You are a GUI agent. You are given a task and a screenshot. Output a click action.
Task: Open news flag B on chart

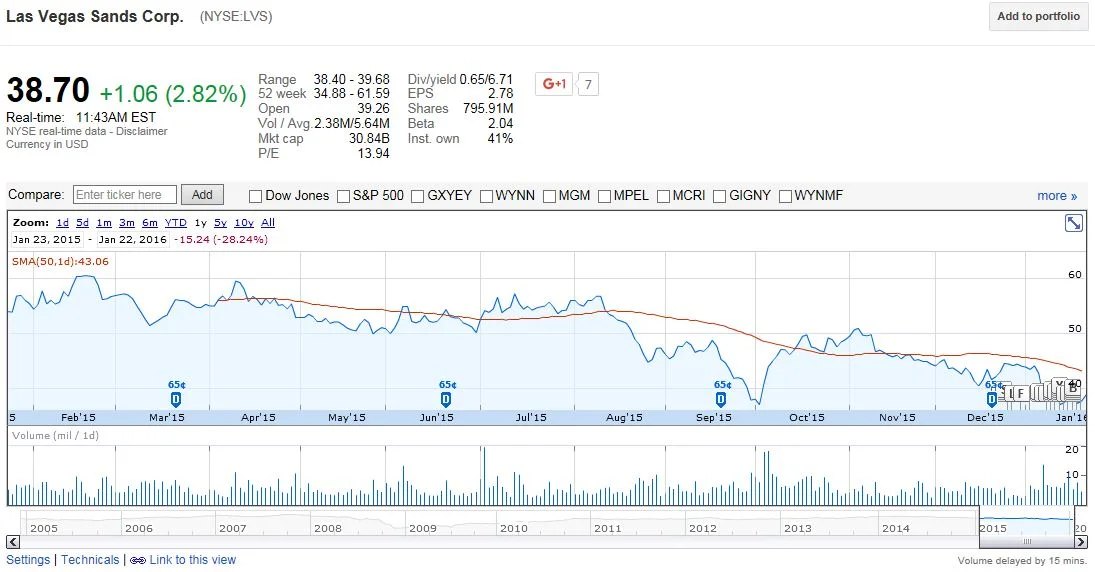point(1073,389)
